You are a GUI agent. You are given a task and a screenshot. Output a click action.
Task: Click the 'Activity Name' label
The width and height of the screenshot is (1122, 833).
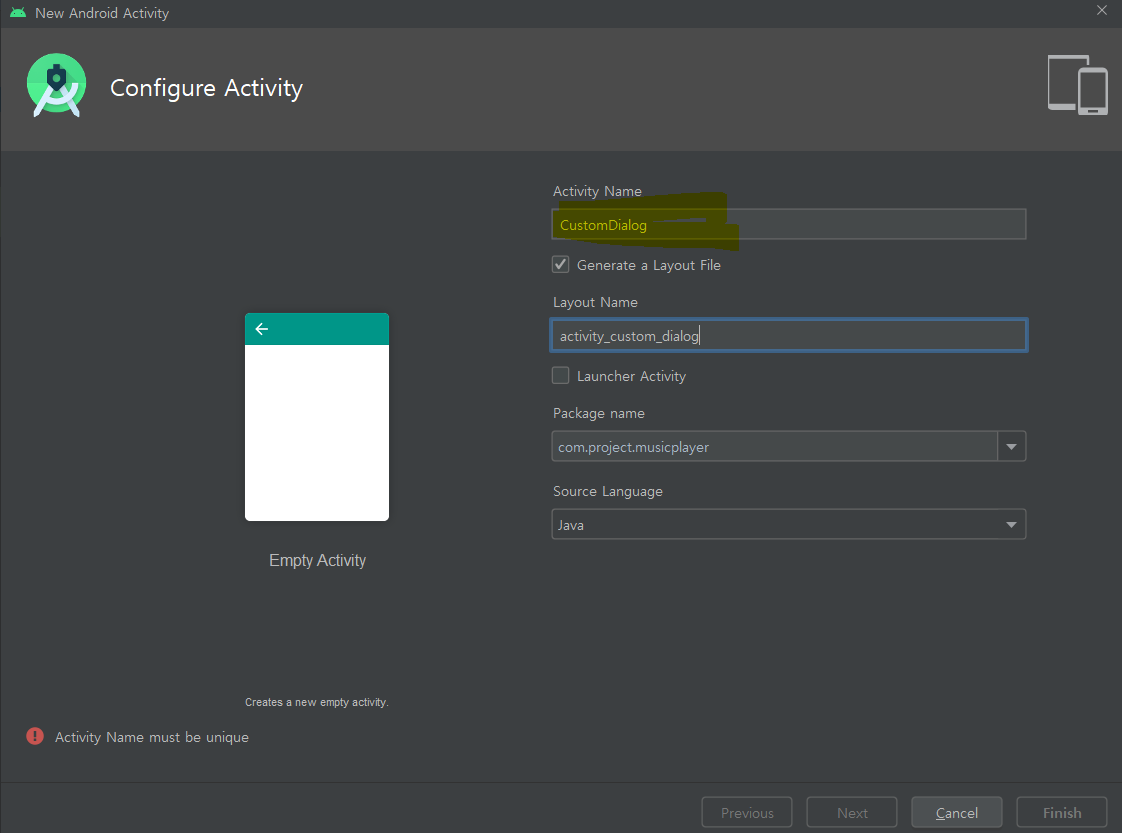[597, 191]
